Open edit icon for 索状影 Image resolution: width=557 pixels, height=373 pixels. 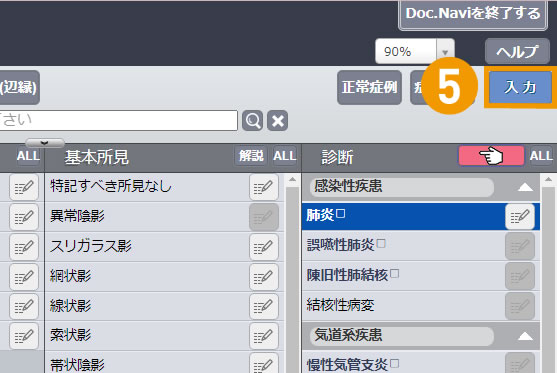pos(264,336)
